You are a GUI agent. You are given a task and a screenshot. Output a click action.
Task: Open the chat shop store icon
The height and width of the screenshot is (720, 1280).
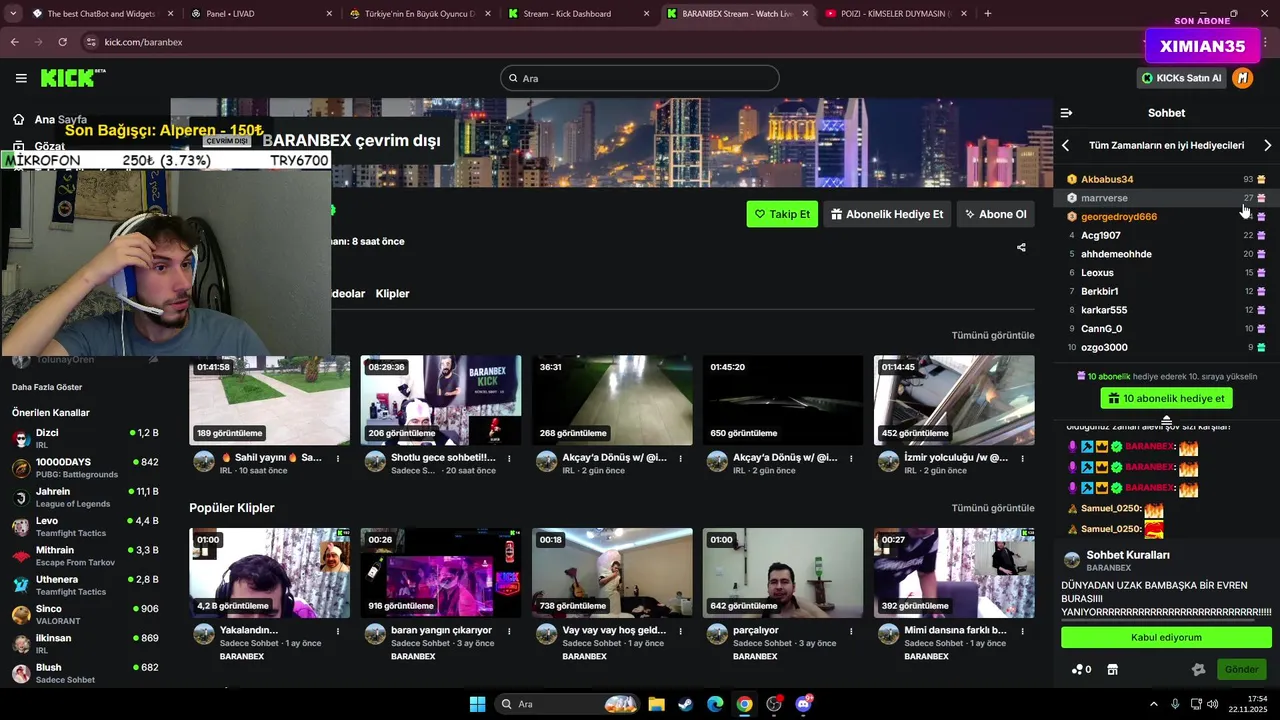(1112, 669)
